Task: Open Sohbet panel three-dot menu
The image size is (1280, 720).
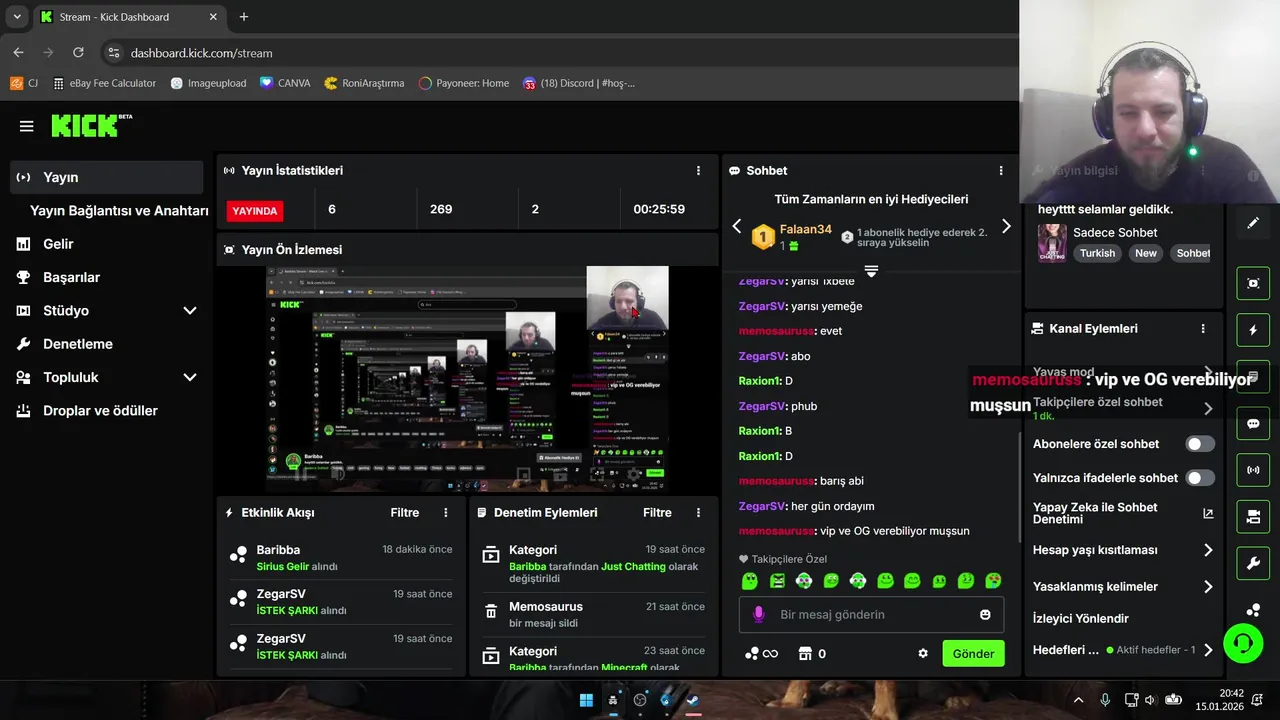Action: point(1001,171)
